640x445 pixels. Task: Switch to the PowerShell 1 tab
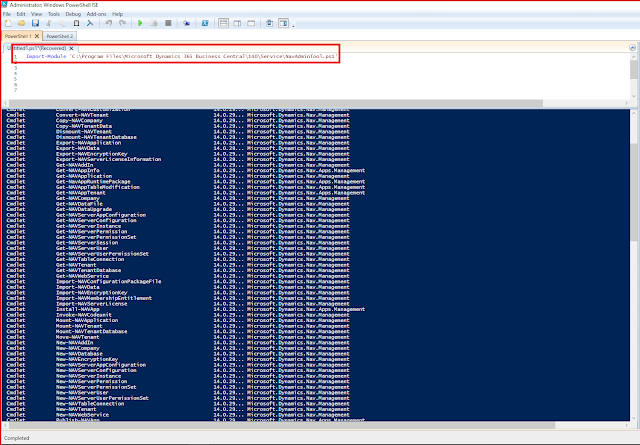click(x=18, y=36)
